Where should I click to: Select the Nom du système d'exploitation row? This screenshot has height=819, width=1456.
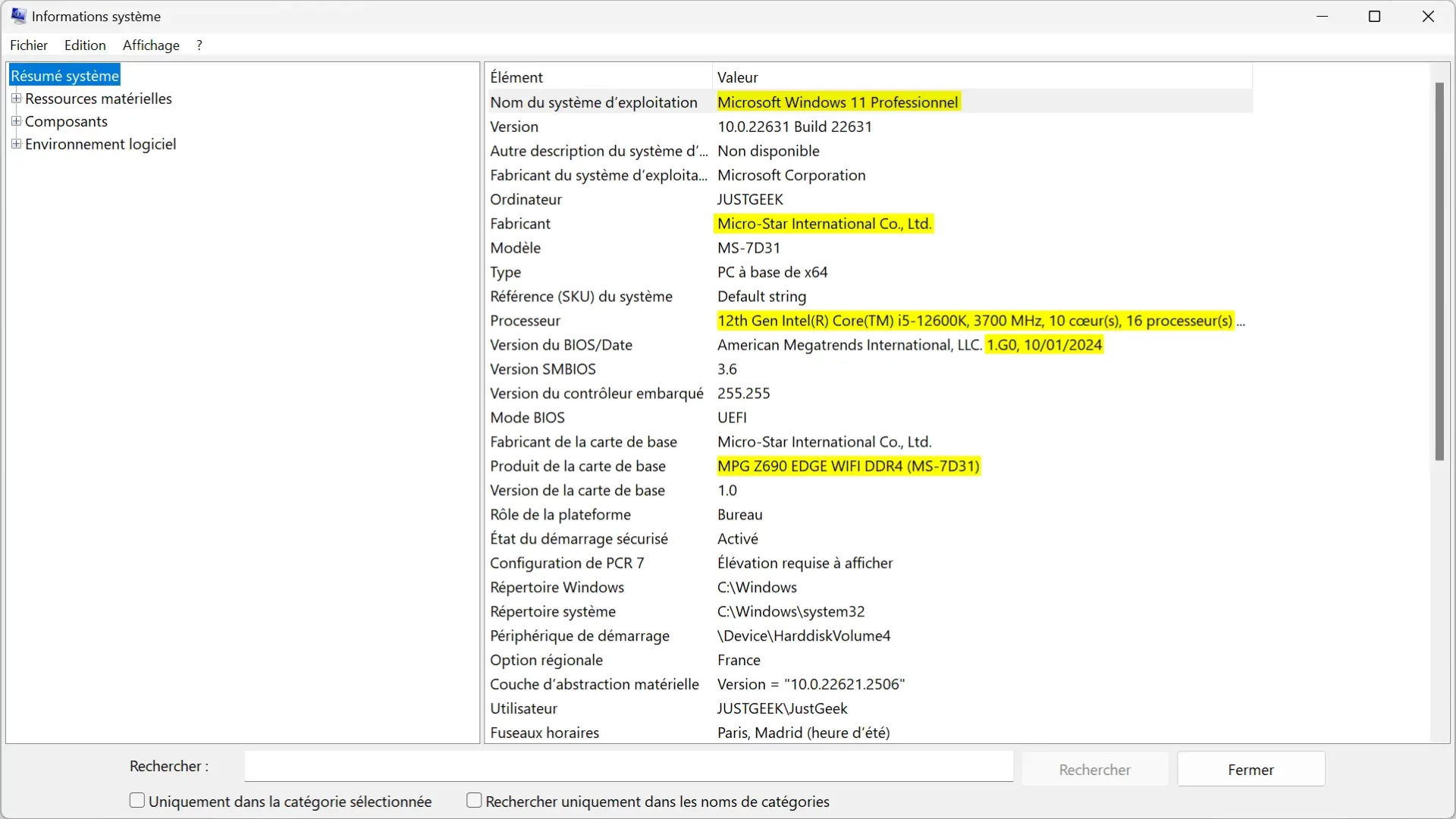point(869,102)
